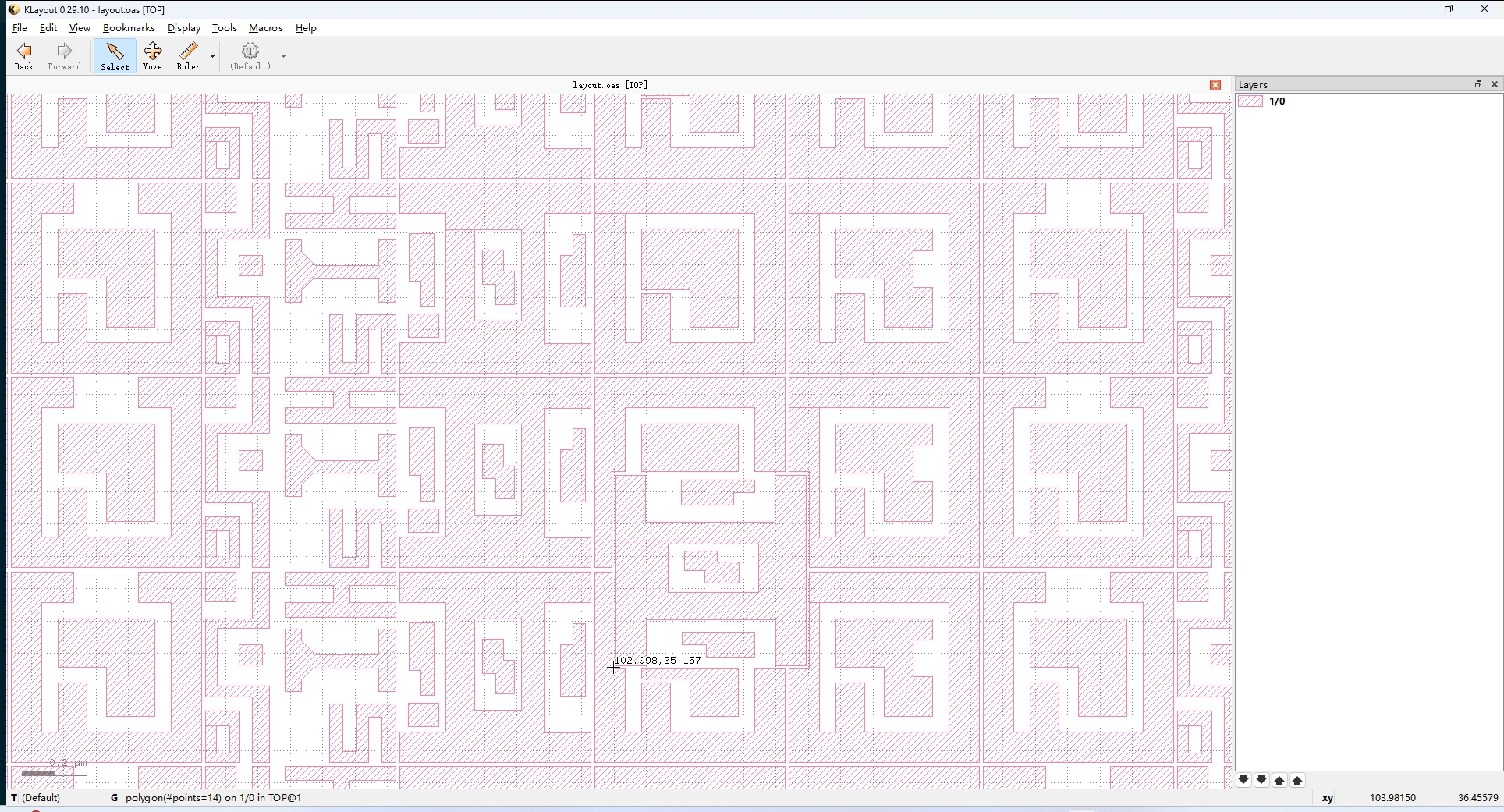Restore down the KLayout window
Screen dimensions: 1504x812
click(1449, 9)
